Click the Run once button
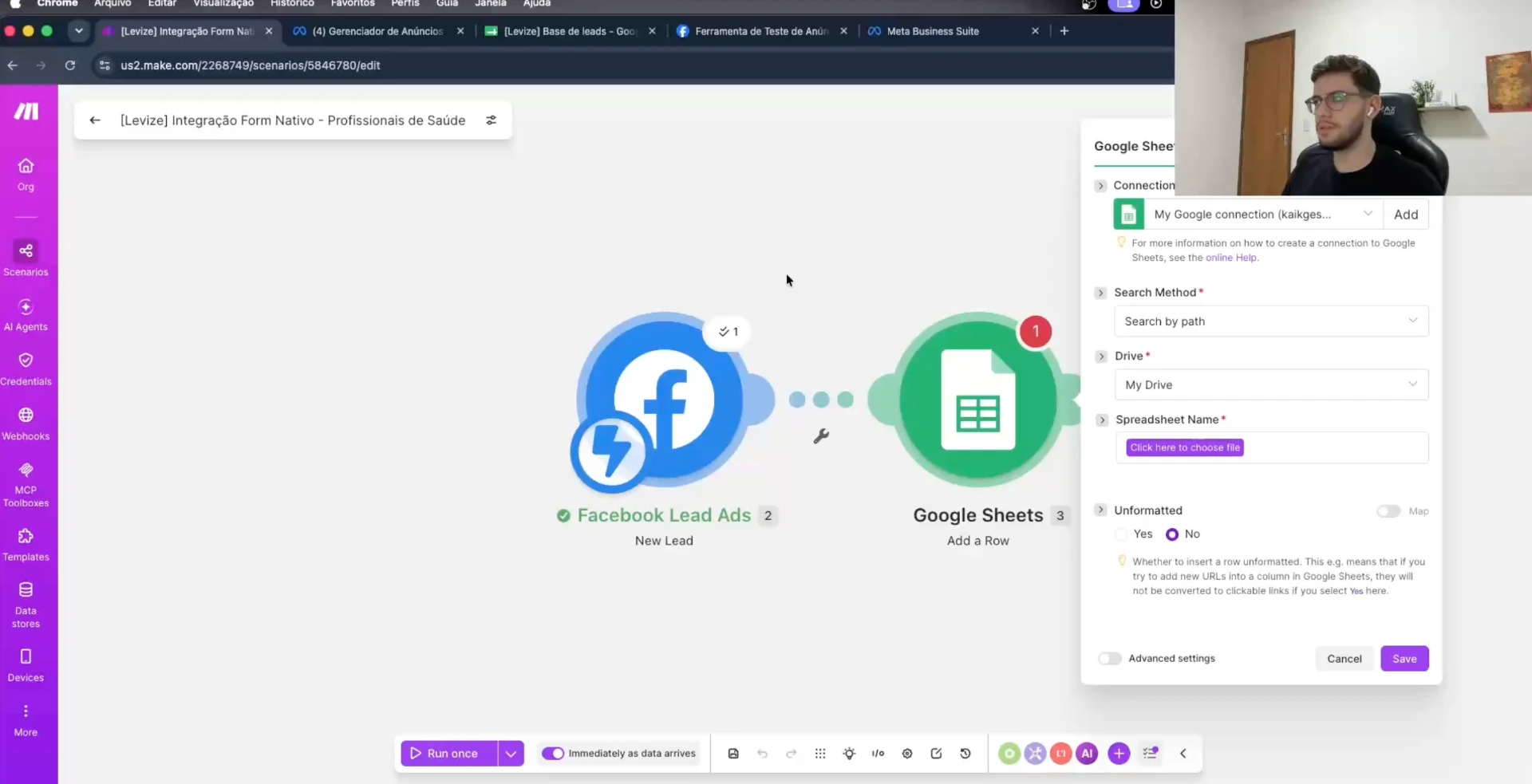This screenshot has height=784, width=1532. (x=448, y=754)
